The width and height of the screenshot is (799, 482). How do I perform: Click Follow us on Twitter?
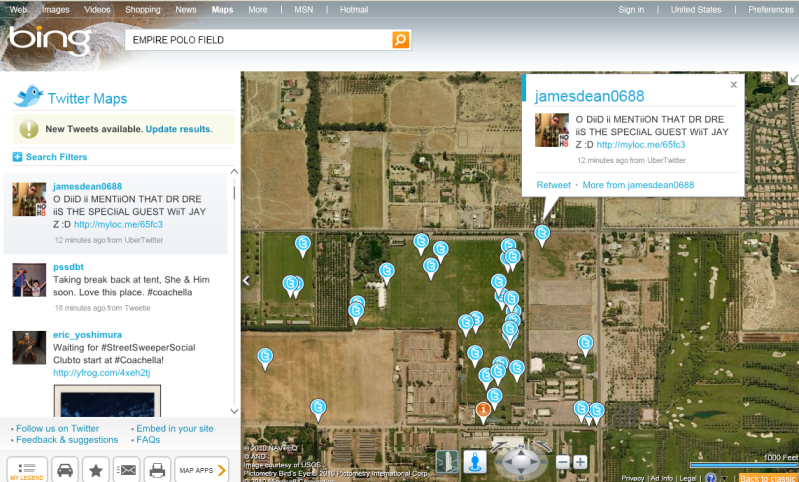(x=58, y=429)
